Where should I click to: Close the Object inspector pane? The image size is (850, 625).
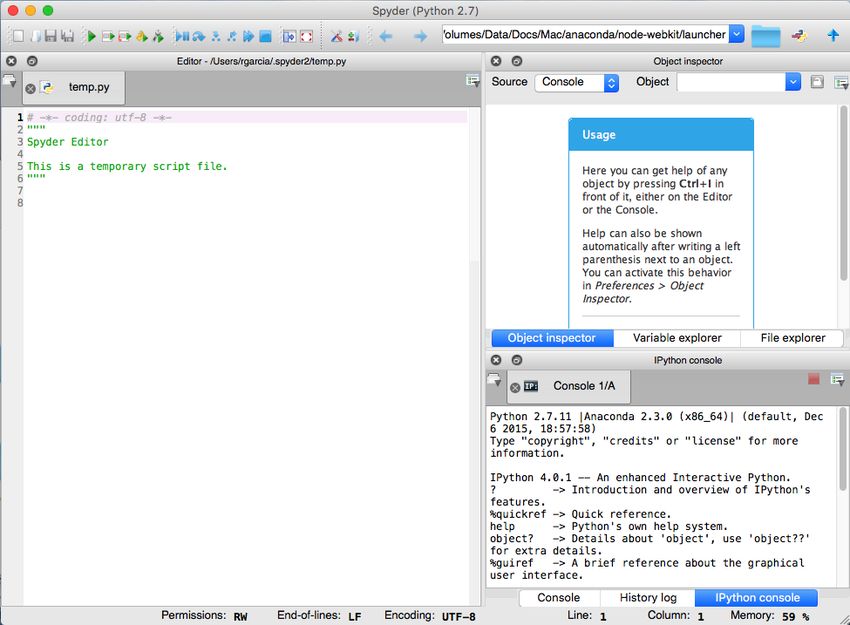coord(496,61)
